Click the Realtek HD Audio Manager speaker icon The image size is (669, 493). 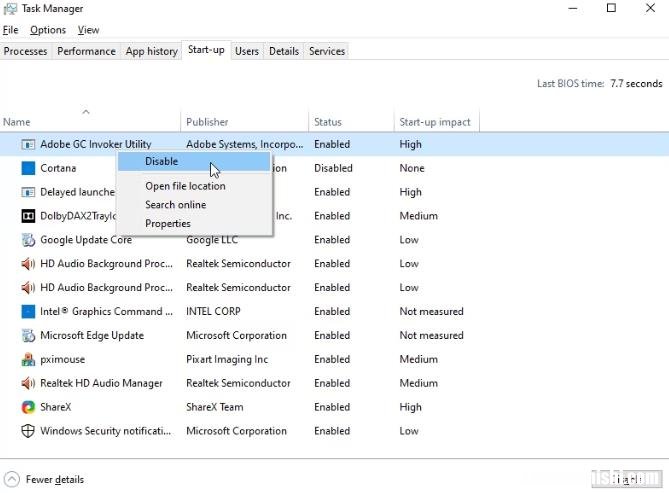(x=28, y=383)
